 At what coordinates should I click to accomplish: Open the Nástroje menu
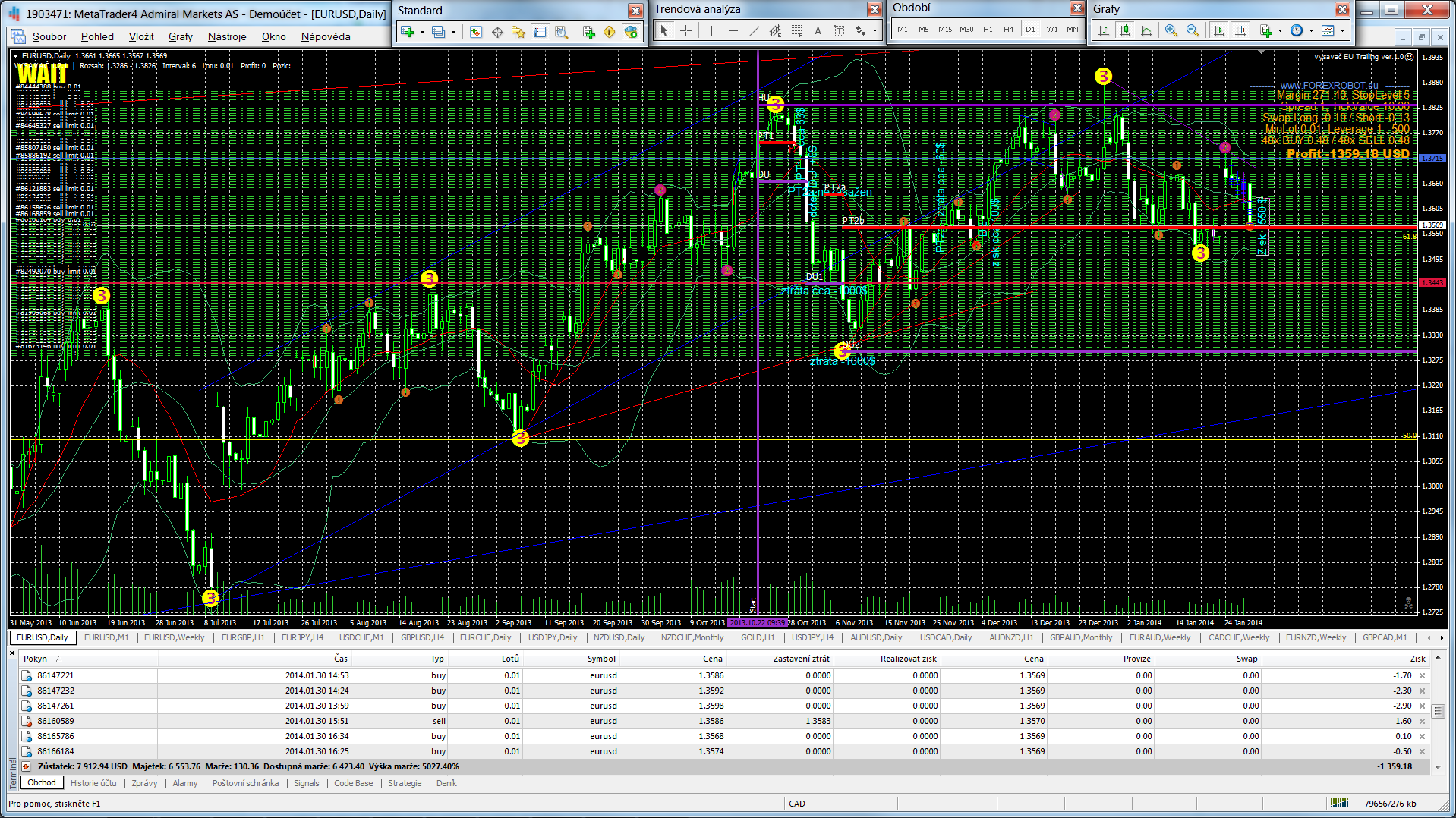(x=227, y=36)
